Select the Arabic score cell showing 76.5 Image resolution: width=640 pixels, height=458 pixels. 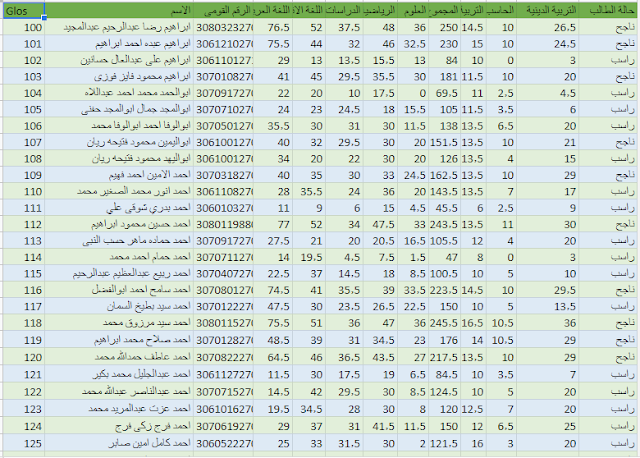point(273,27)
